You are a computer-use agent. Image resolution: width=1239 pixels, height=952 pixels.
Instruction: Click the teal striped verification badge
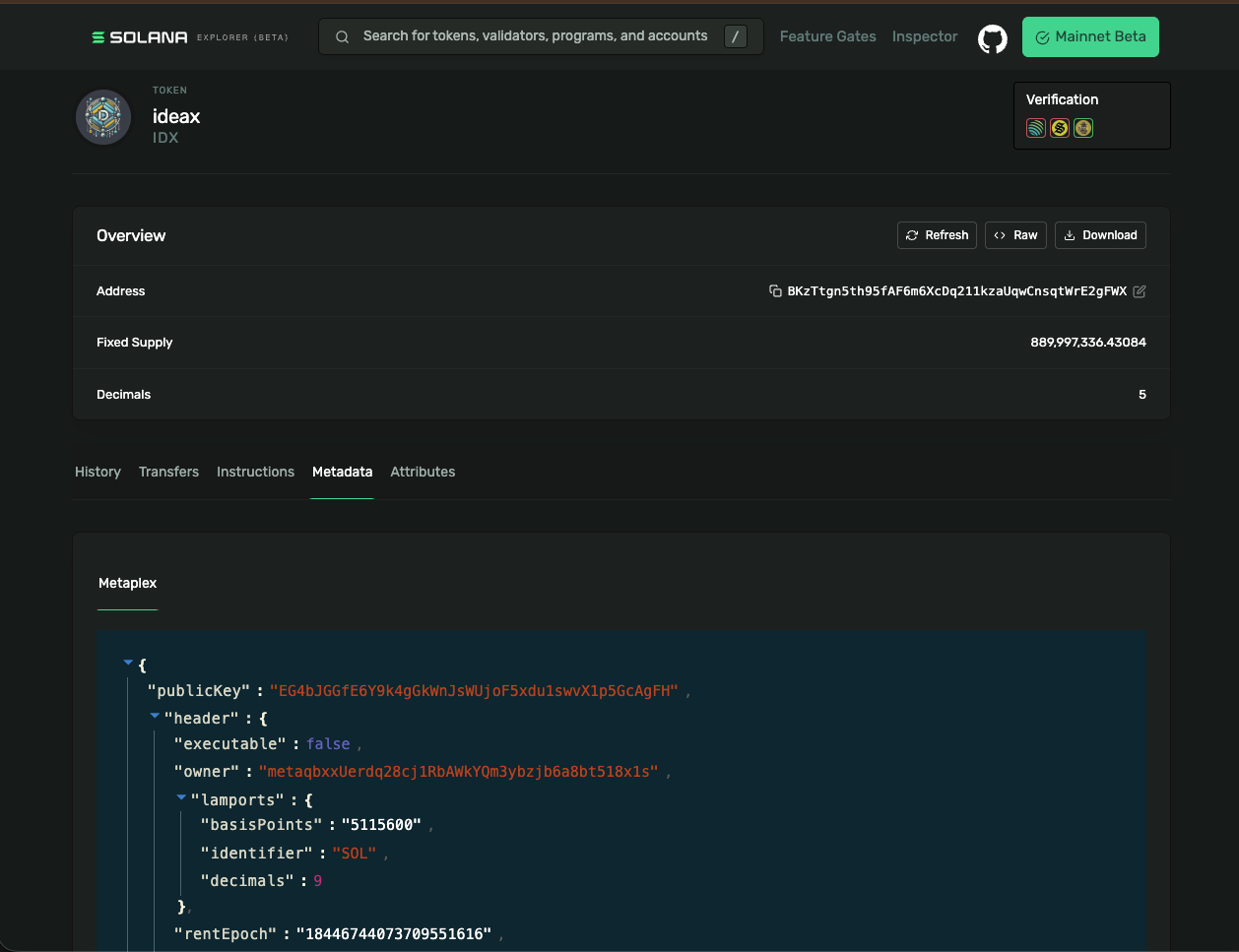pos(1036,128)
